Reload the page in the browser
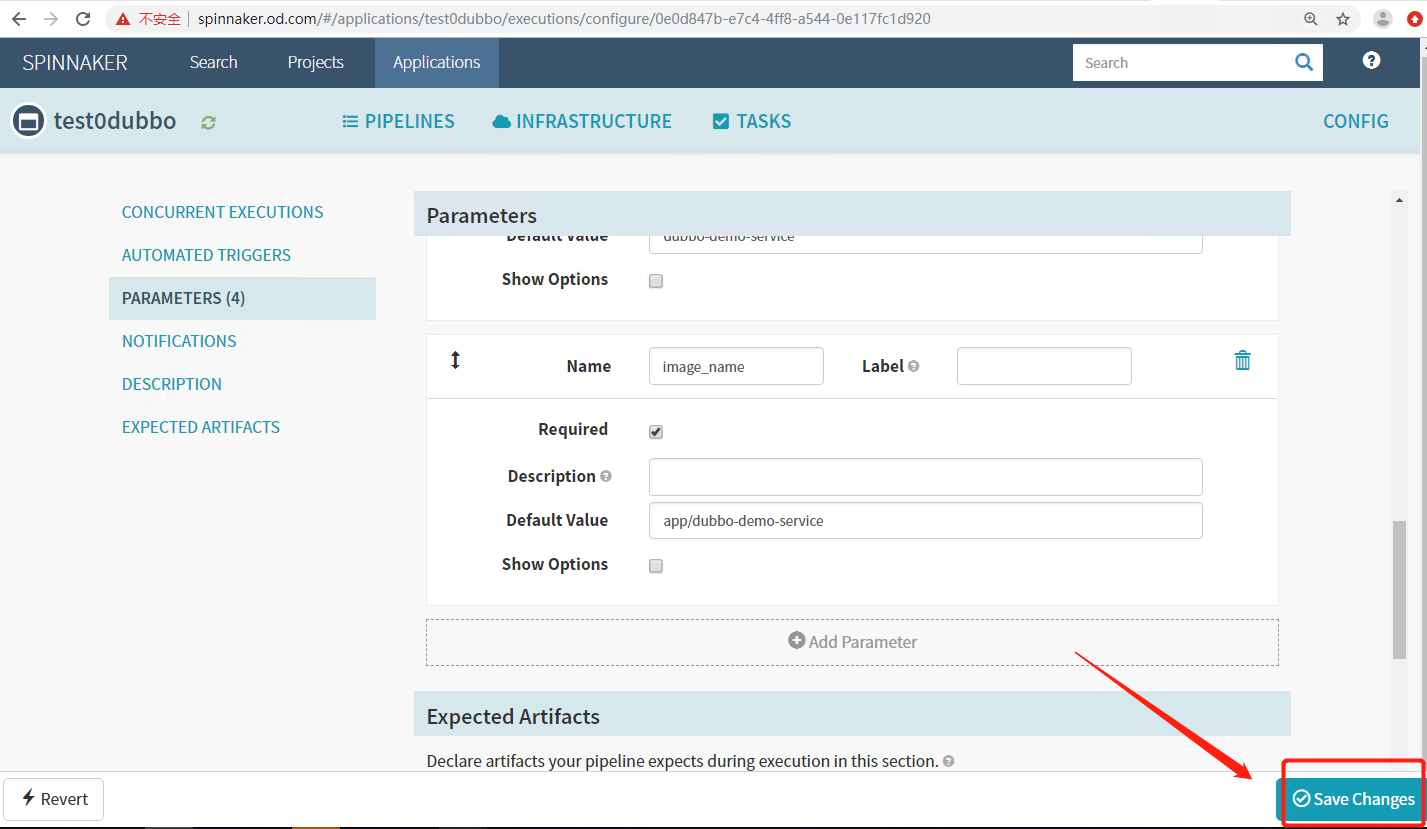The height and width of the screenshot is (829, 1427). pos(84,19)
